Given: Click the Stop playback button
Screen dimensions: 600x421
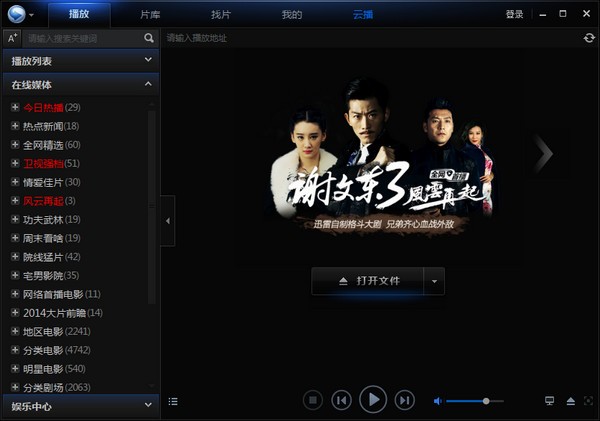Looking at the screenshot, I should pos(312,401).
